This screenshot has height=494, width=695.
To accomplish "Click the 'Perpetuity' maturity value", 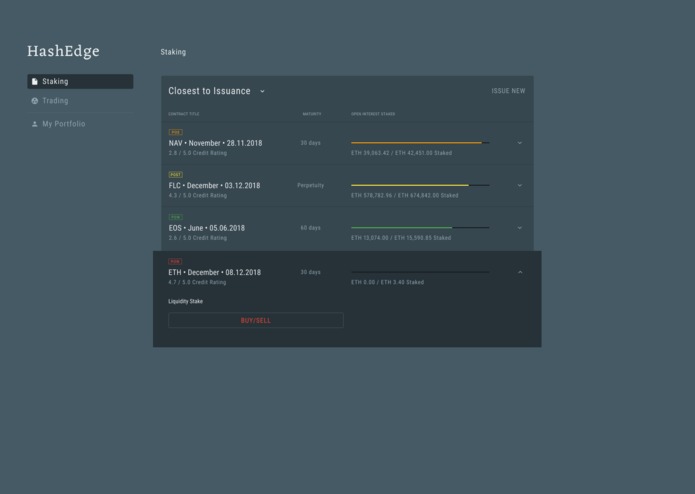I will [x=311, y=185].
